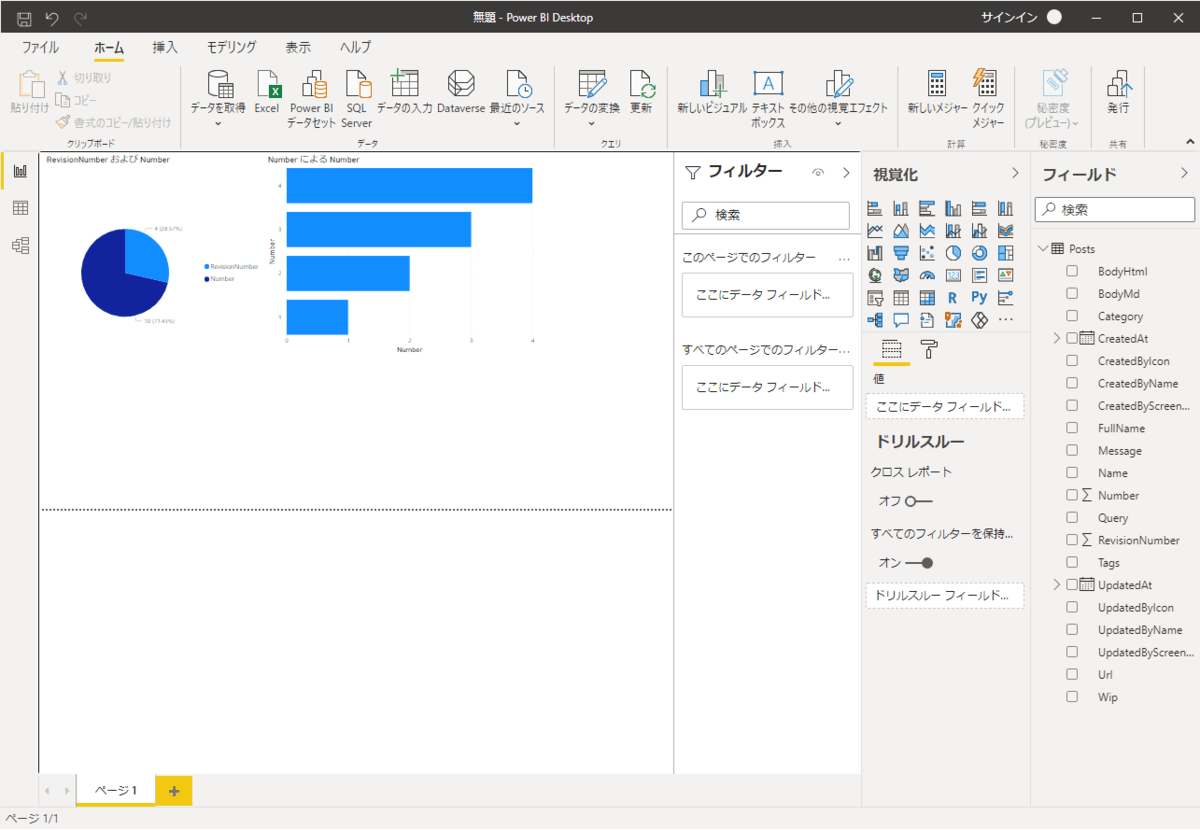Select the ページ 1 page tab
Viewport: 1200px width, 830px height.
click(x=116, y=791)
